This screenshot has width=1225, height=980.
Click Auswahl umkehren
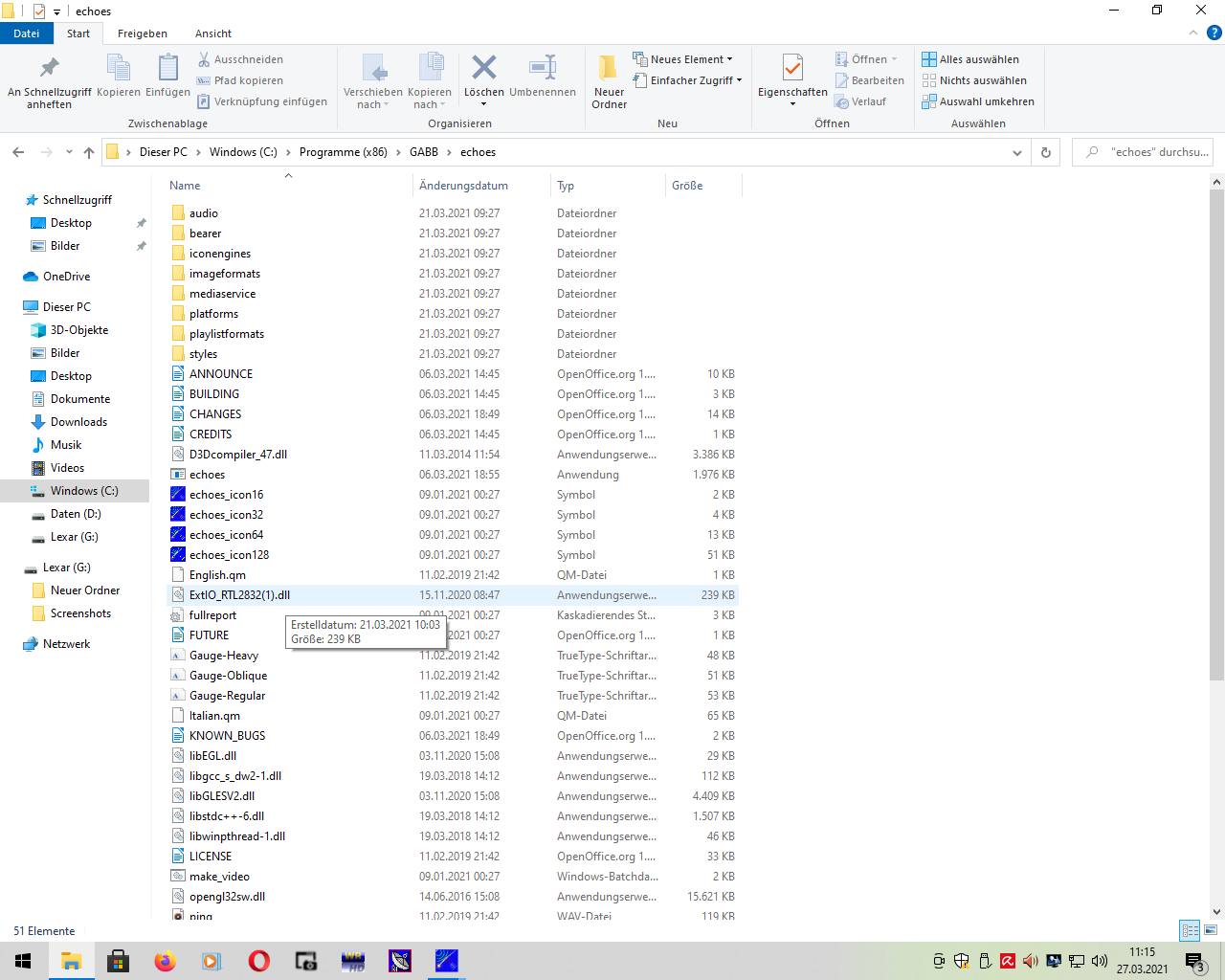pos(978,101)
